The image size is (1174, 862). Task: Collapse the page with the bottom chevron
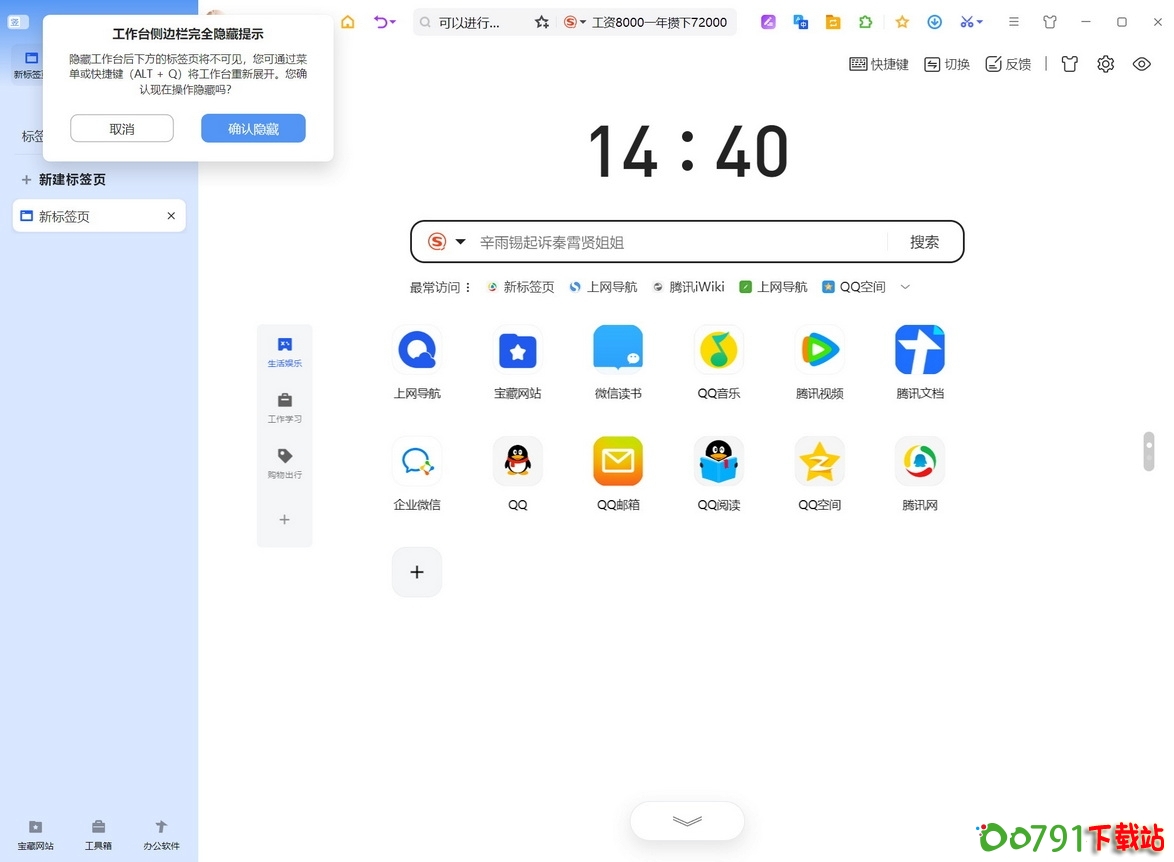[x=686, y=820]
